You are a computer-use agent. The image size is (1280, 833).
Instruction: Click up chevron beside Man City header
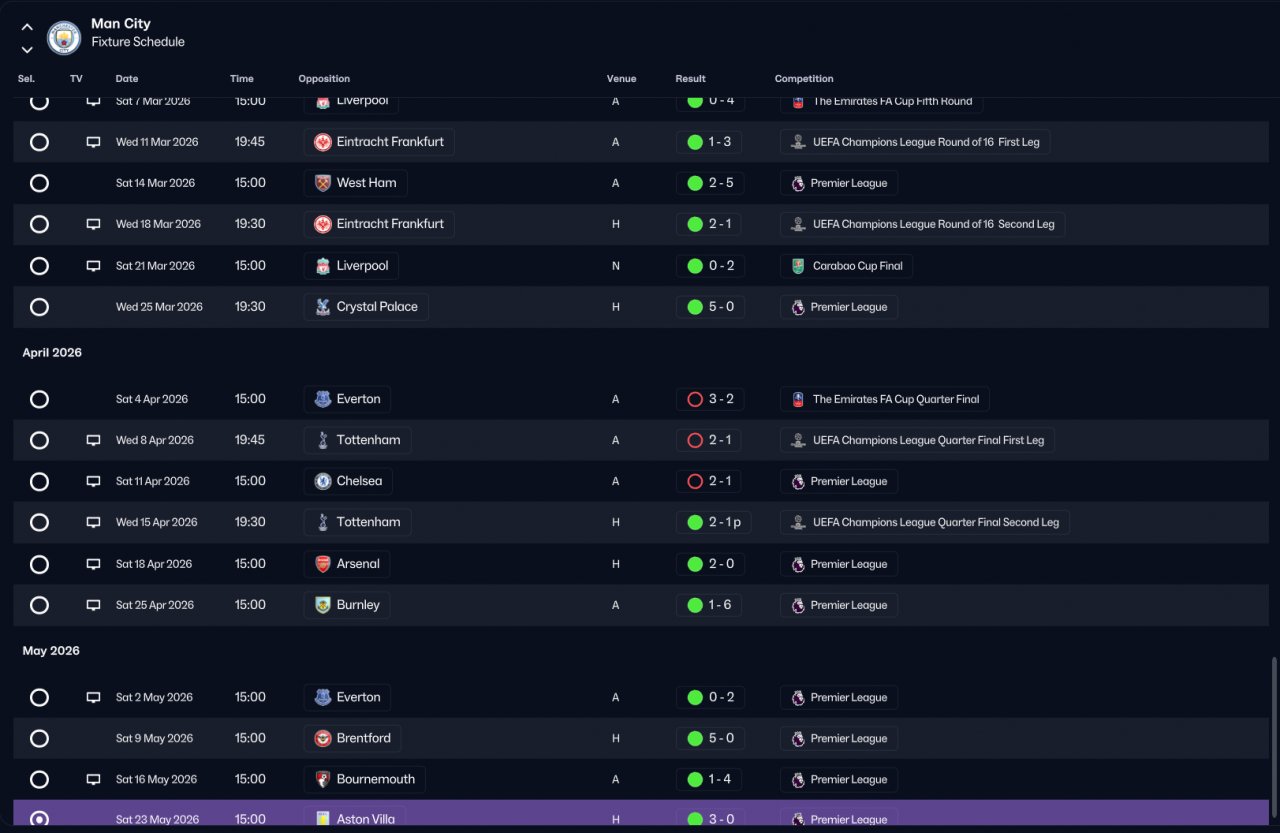(x=27, y=27)
